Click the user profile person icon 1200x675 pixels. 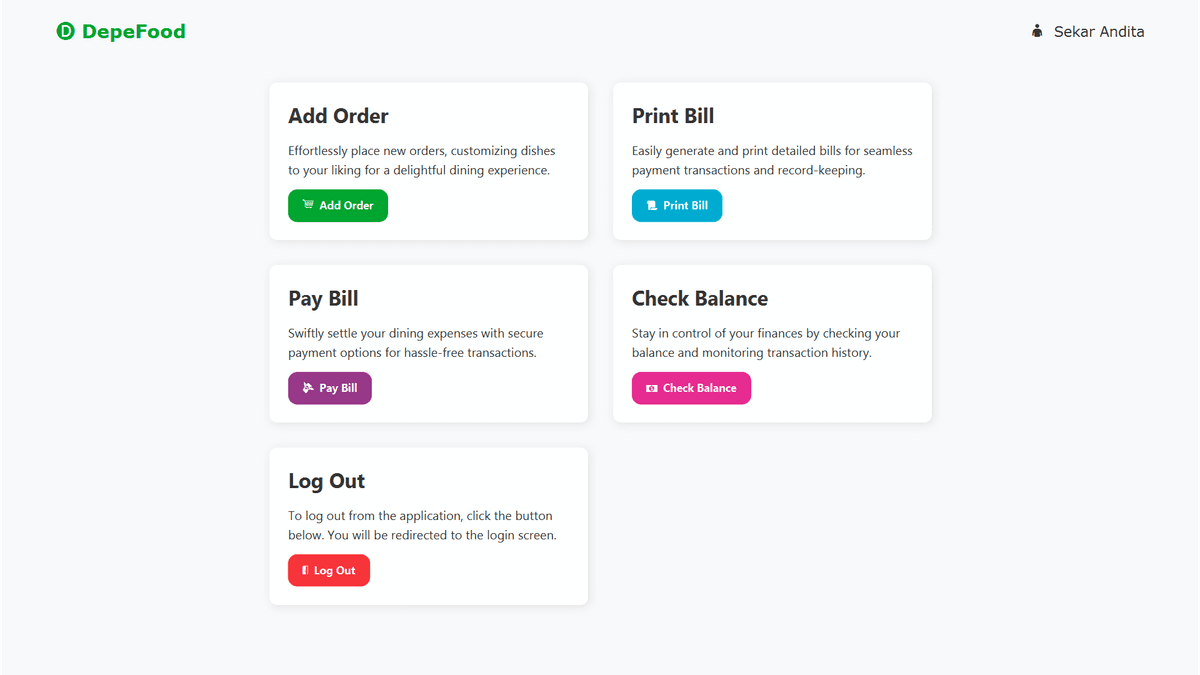[x=1037, y=32]
